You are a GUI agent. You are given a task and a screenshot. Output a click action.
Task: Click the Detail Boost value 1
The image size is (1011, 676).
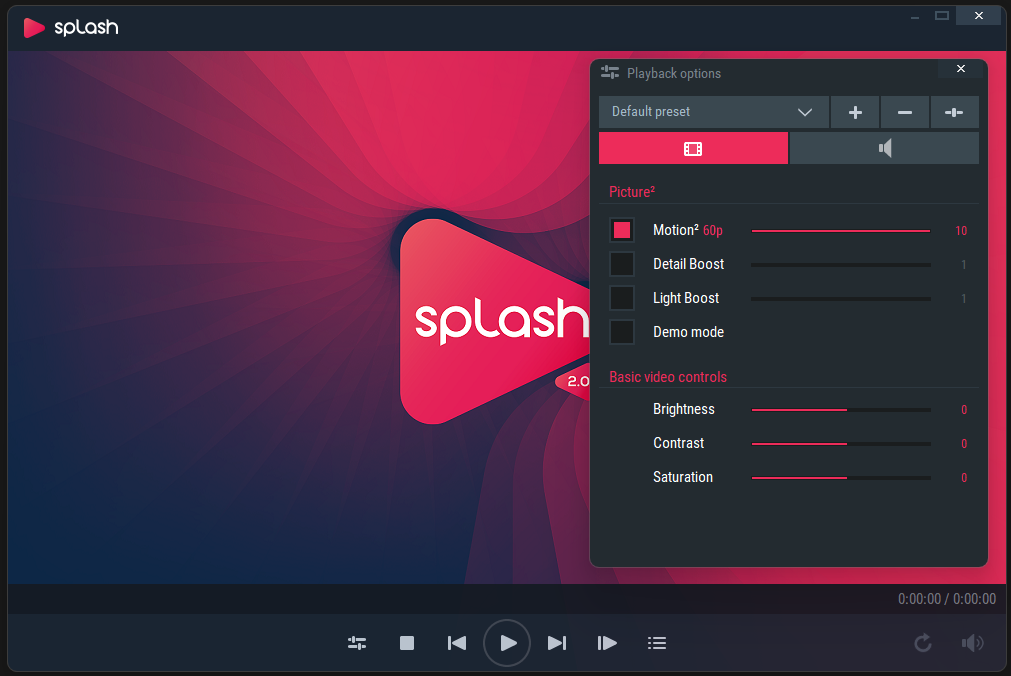(963, 264)
